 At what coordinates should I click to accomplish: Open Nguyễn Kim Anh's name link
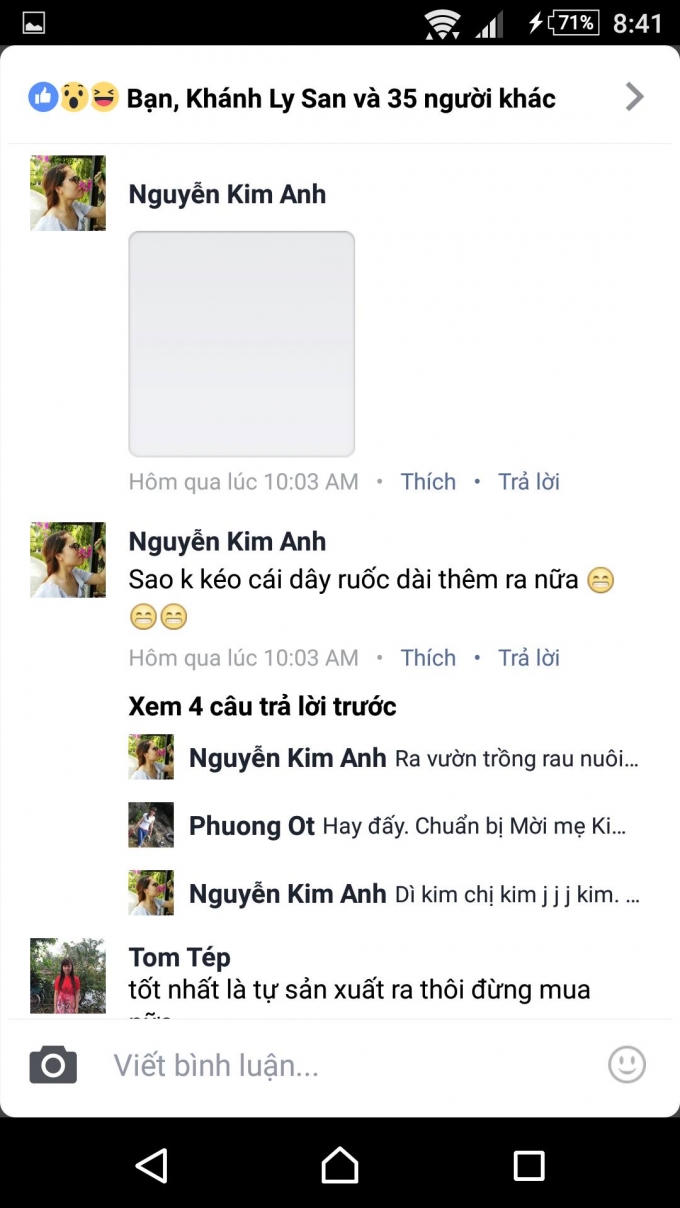pos(226,193)
